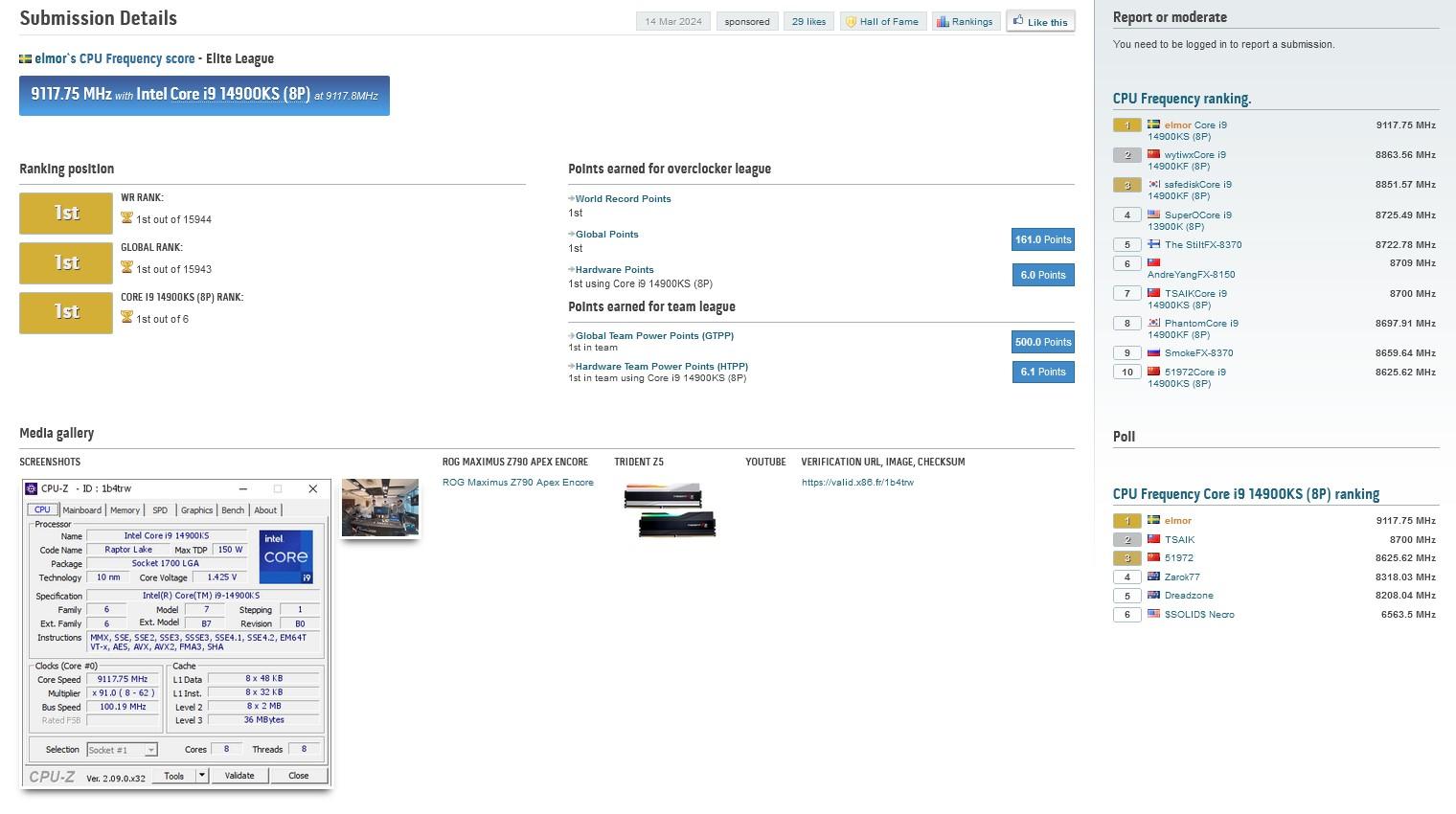Click the 29 likes tag
The height and width of the screenshot is (814, 1456).
(x=808, y=21)
